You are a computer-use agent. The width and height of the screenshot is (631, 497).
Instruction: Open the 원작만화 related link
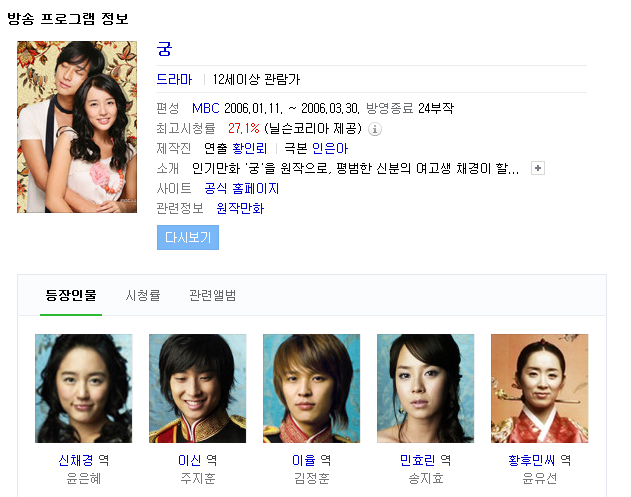(240, 208)
